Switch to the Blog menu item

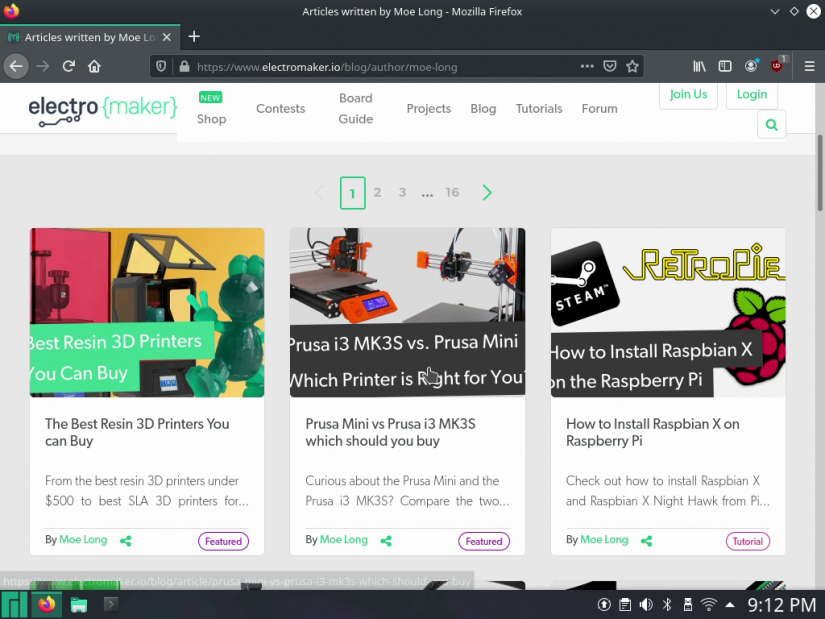tap(483, 108)
